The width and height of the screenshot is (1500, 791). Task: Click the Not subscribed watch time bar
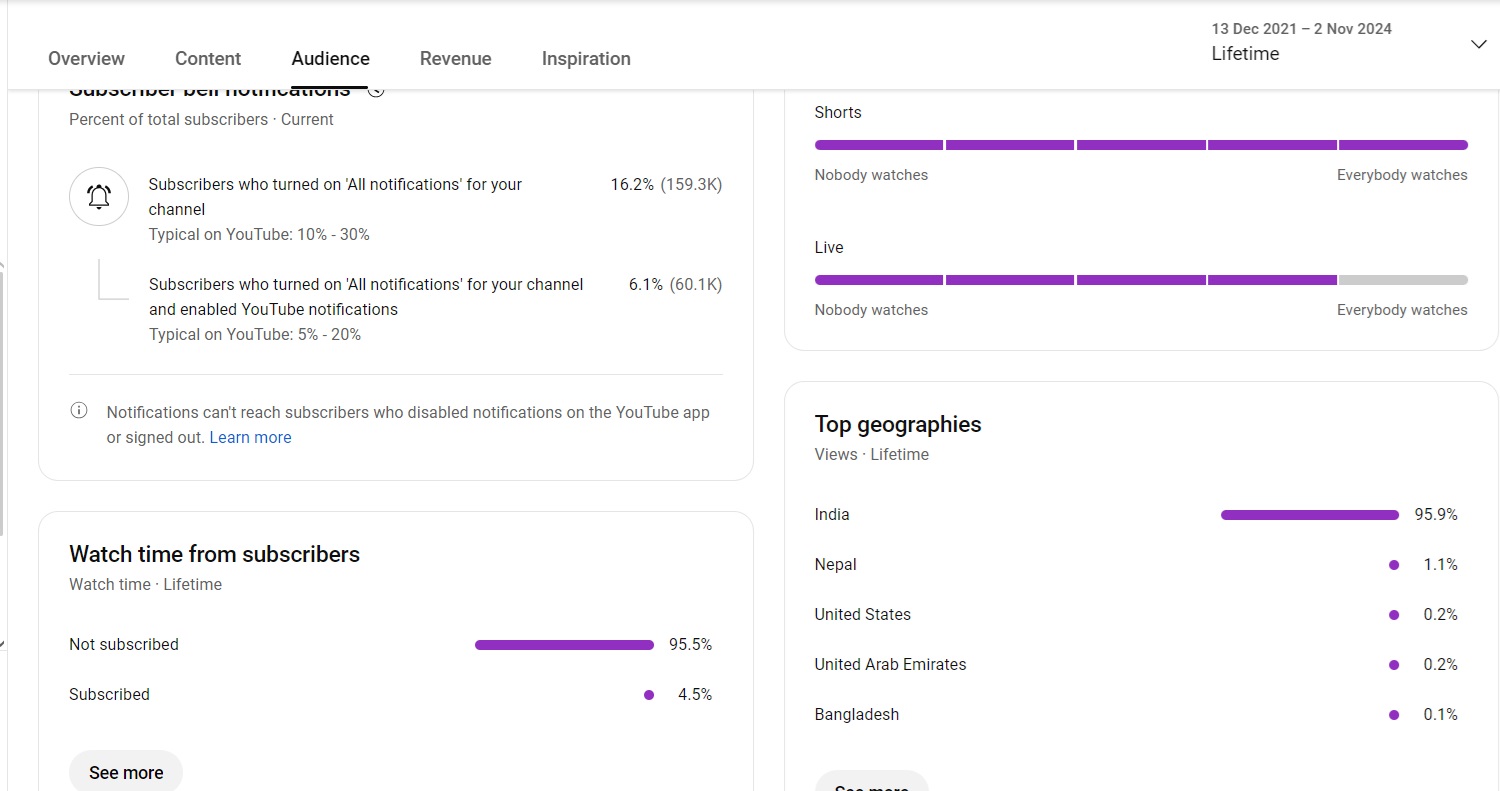[564, 645]
